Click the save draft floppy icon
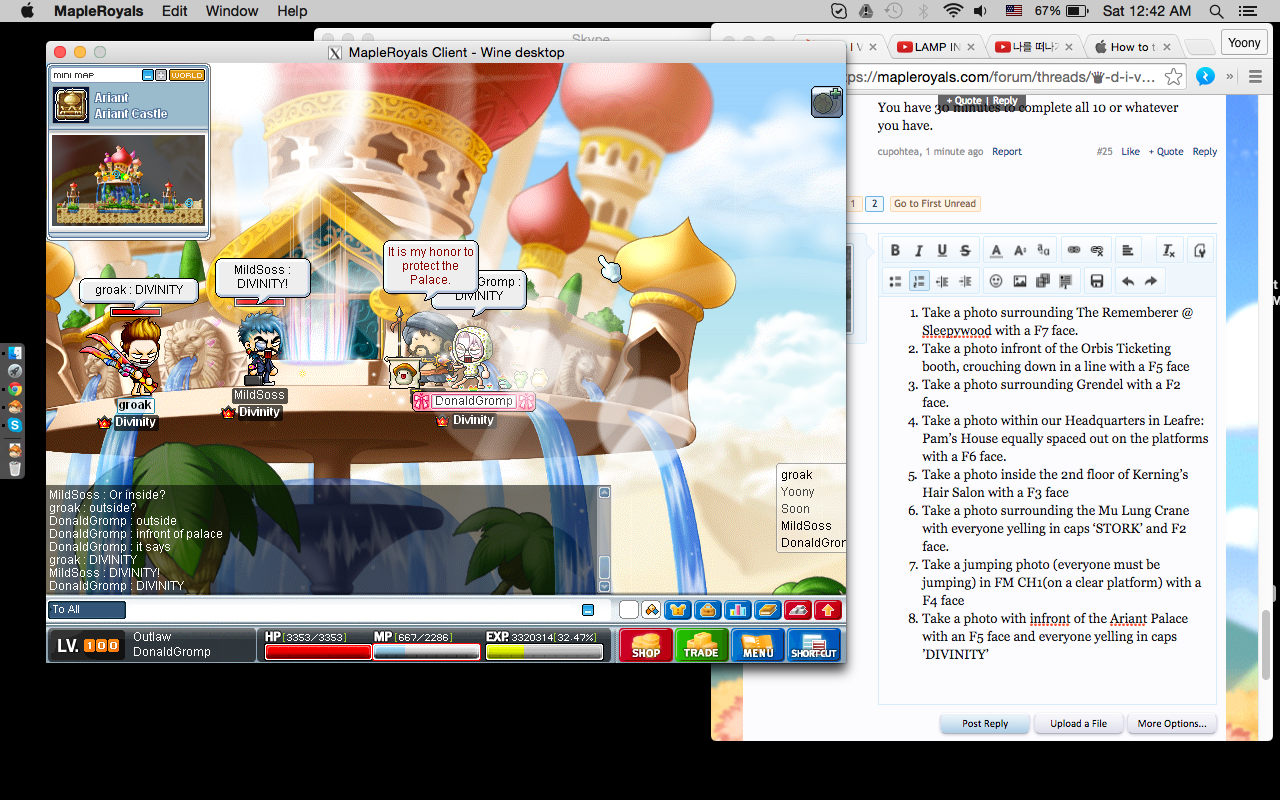Image resolution: width=1280 pixels, height=800 pixels. [x=1097, y=281]
